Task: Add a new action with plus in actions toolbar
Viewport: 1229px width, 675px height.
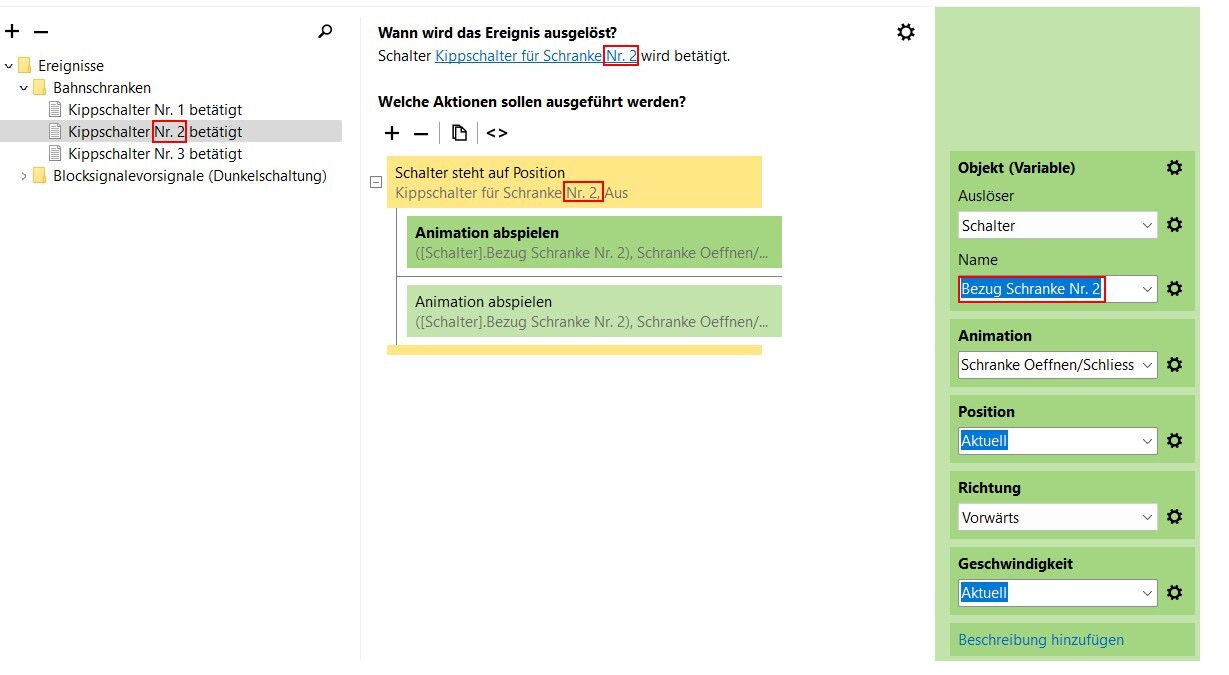Action: click(392, 133)
